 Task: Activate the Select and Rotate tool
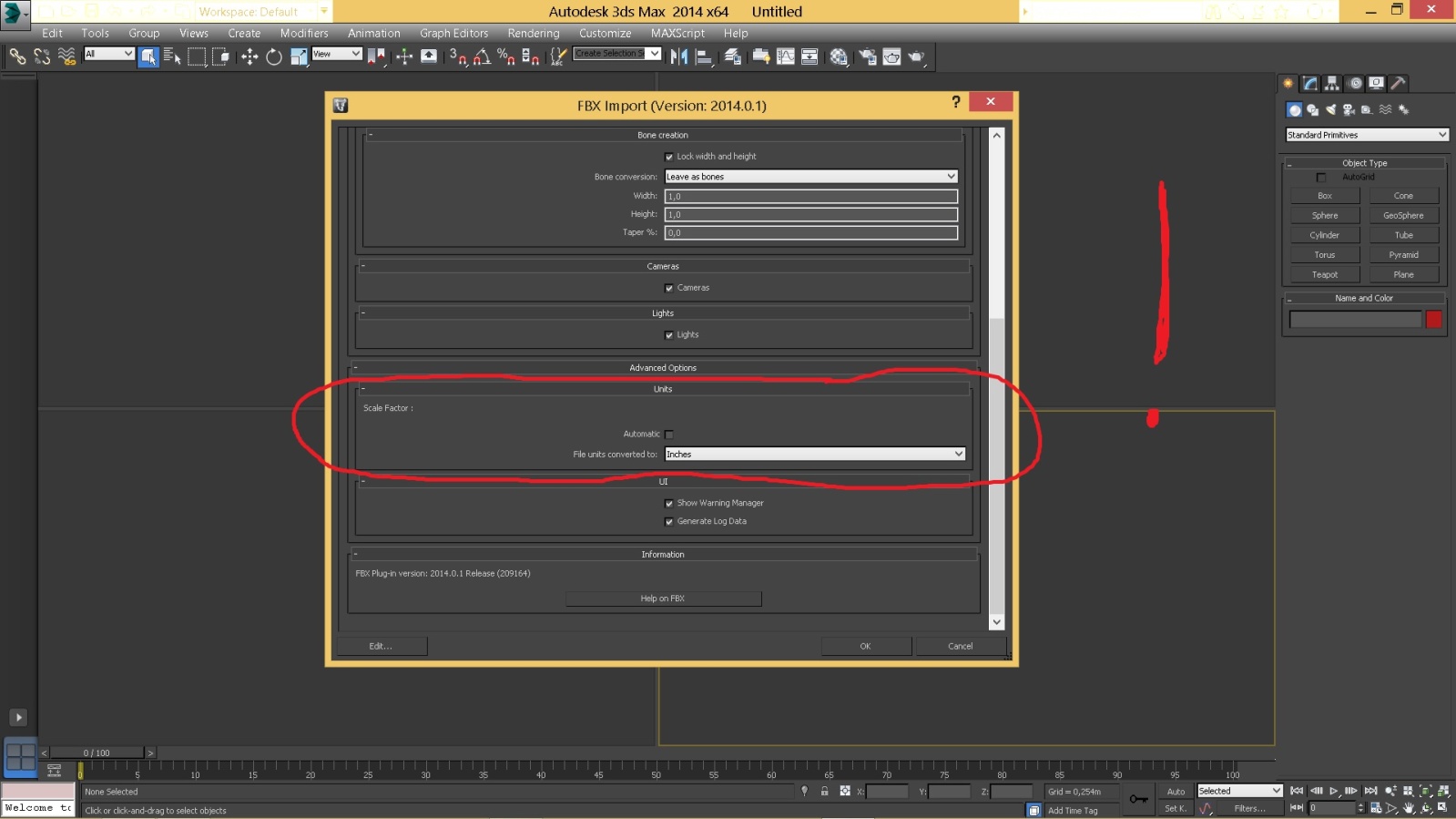(x=274, y=56)
